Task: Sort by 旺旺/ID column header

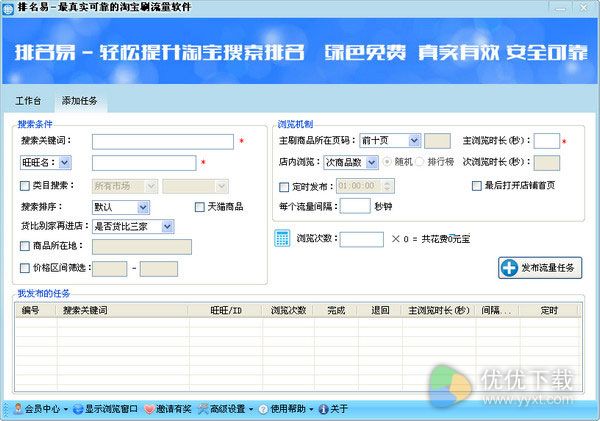Action: coord(225,310)
